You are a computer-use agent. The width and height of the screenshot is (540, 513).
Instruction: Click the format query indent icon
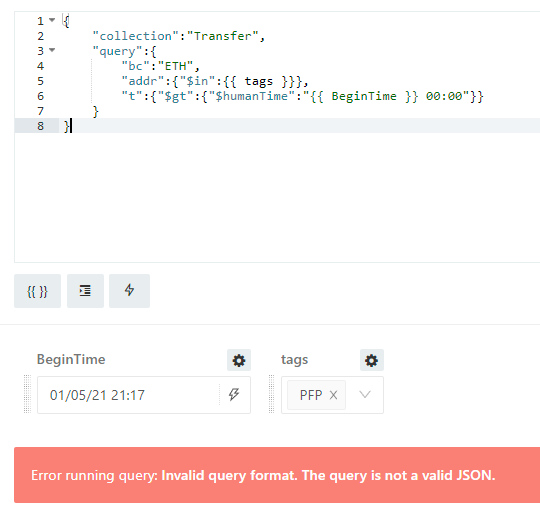(85, 291)
